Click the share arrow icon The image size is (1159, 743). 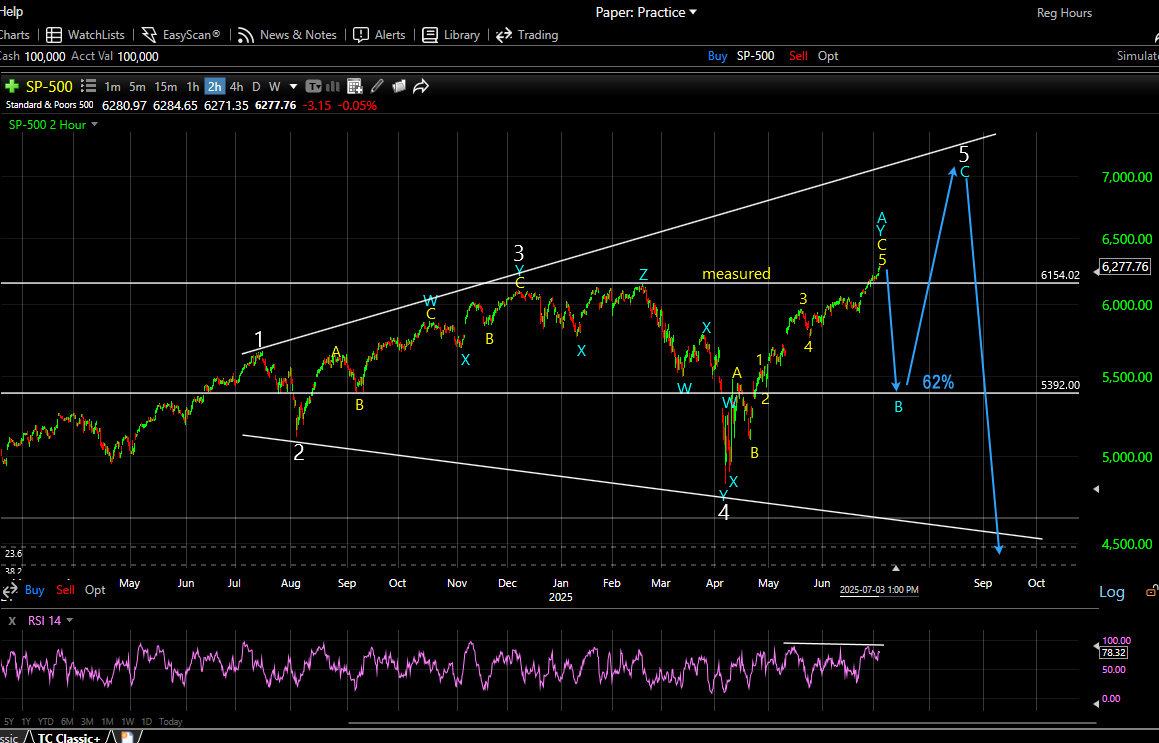click(x=421, y=86)
